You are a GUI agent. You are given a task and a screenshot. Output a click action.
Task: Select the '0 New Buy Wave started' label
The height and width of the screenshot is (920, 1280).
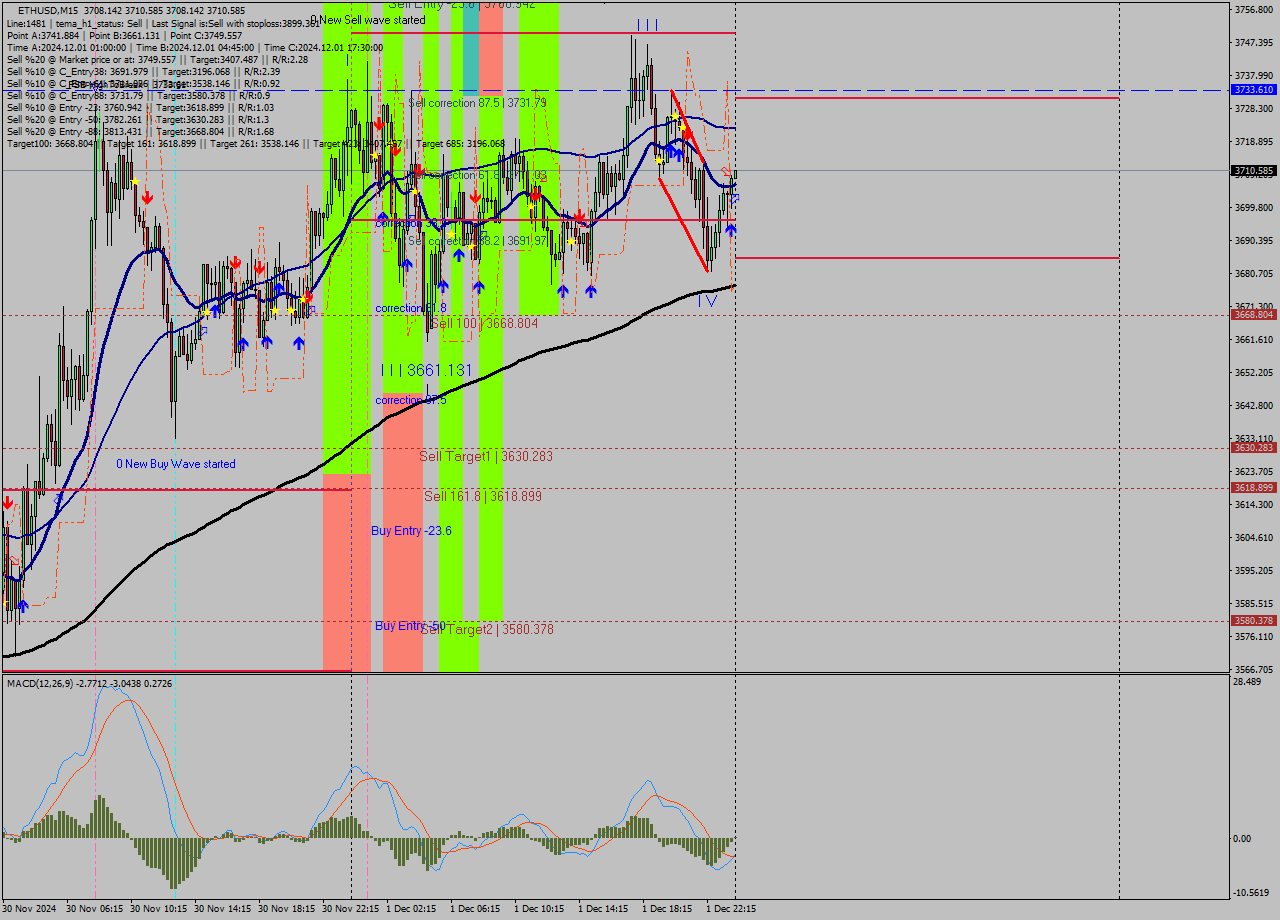[x=176, y=464]
